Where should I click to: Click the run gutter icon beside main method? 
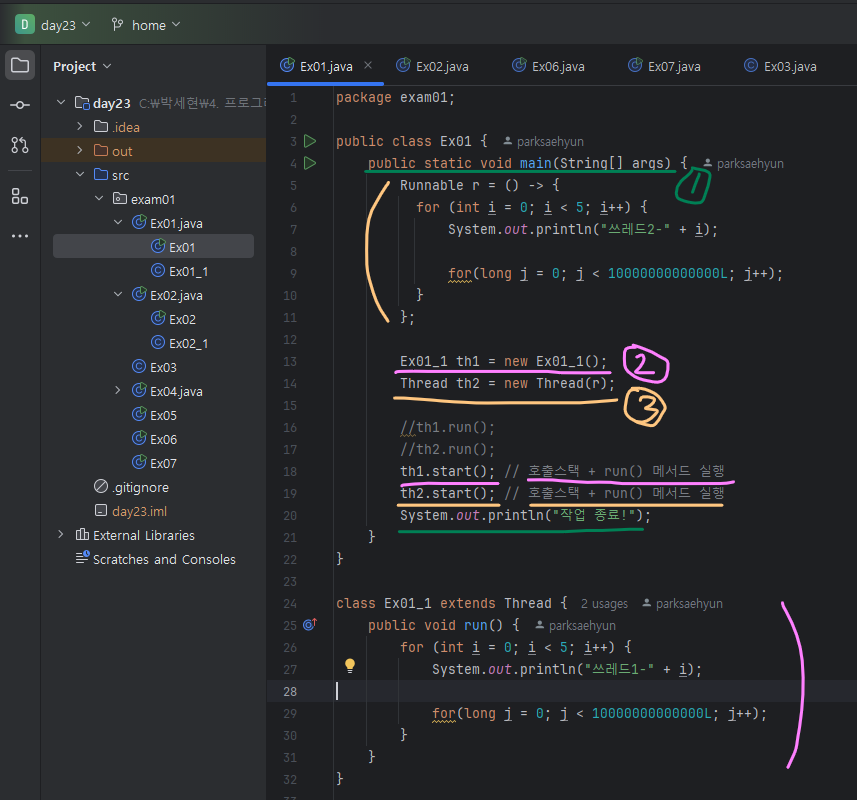pyautogui.click(x=310, y=163)
